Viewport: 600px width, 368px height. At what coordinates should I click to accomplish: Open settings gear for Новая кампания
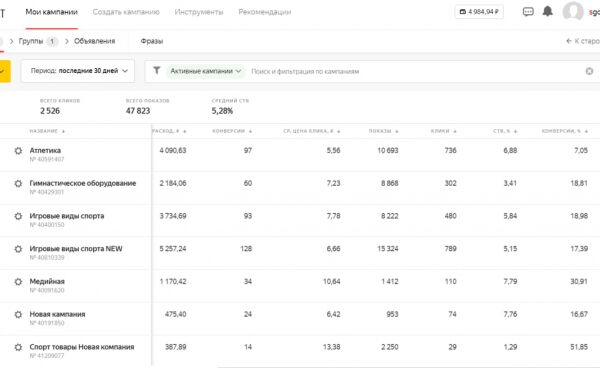pyautogui.click(x=18, y=314)
